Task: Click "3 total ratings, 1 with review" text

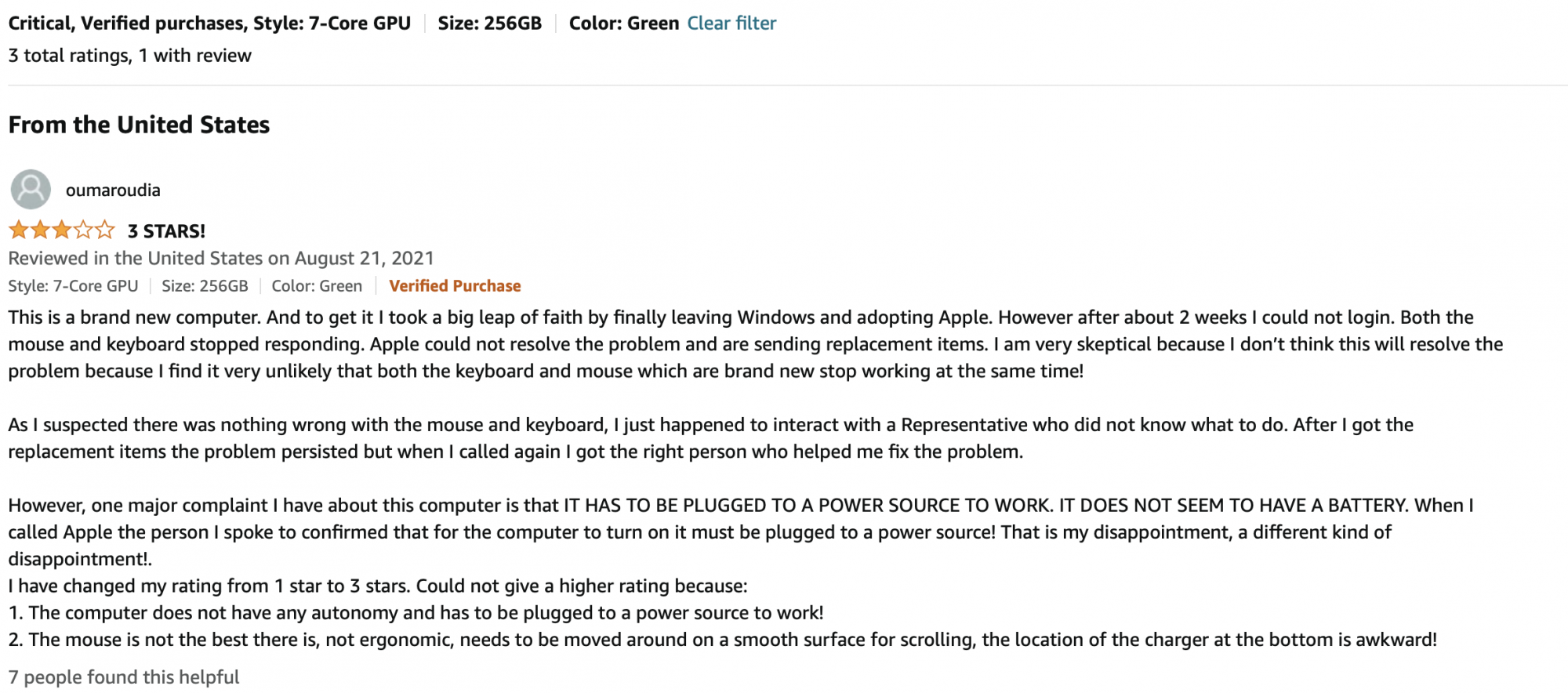Action: [x=130, y=56]
